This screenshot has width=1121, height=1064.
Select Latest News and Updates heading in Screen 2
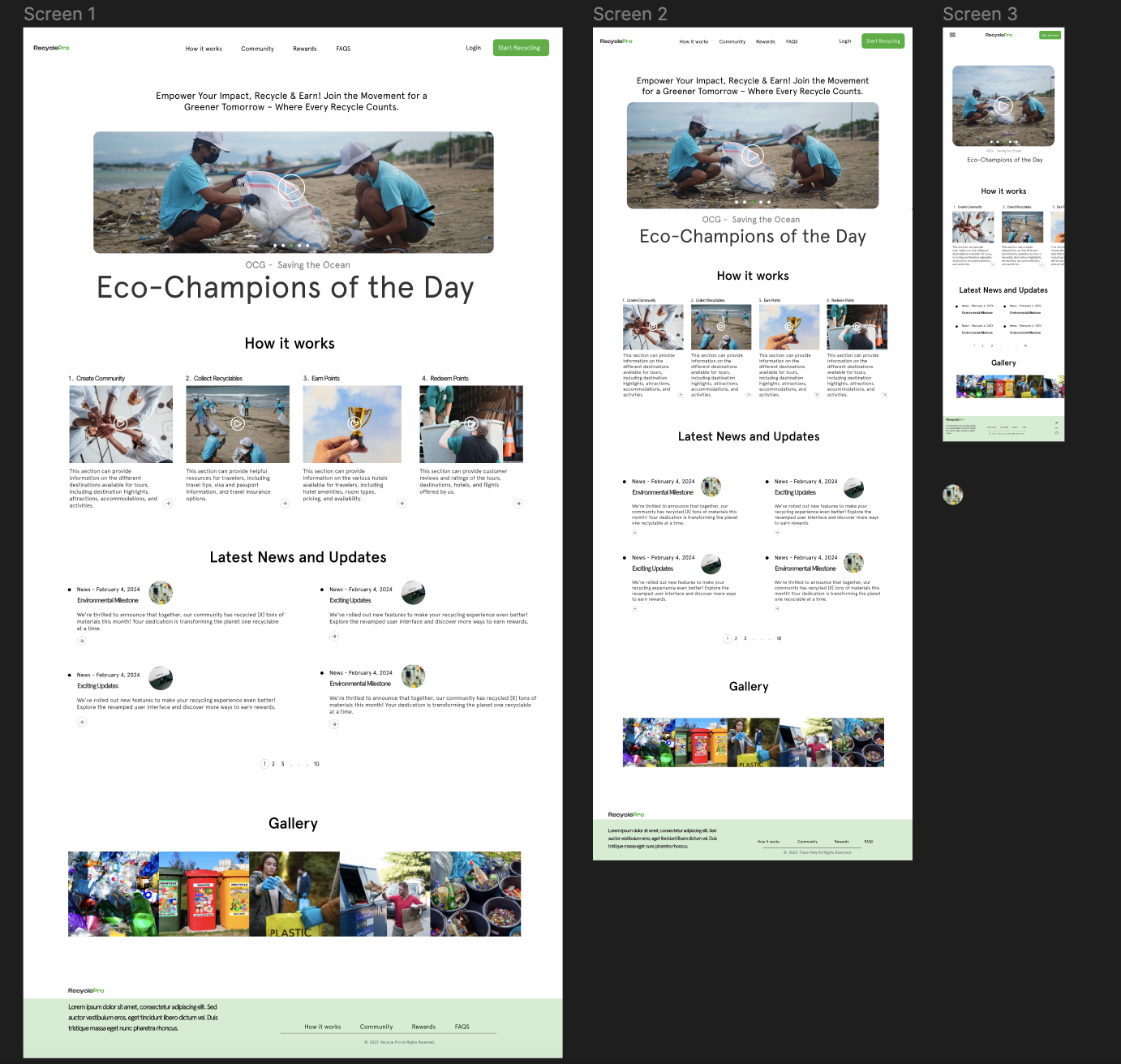749,436
